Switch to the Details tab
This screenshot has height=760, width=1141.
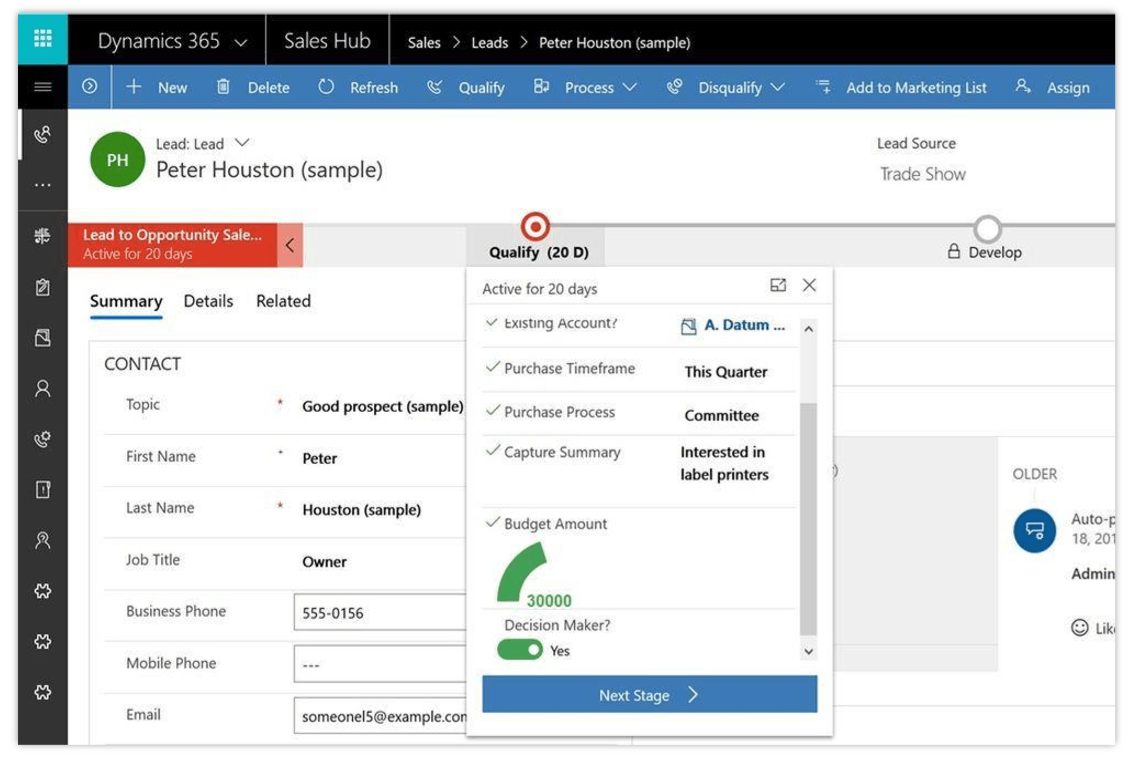(x=208, y=301)
